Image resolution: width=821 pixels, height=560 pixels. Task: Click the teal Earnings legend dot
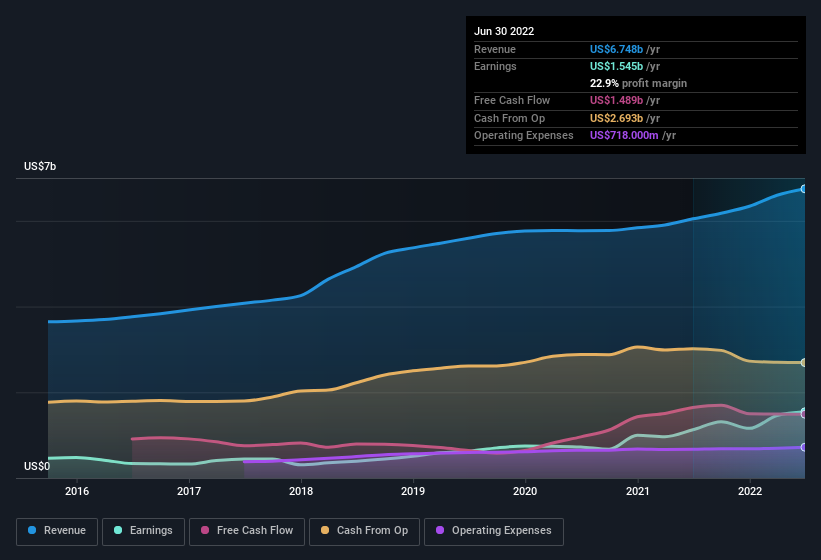pos(118,530)
